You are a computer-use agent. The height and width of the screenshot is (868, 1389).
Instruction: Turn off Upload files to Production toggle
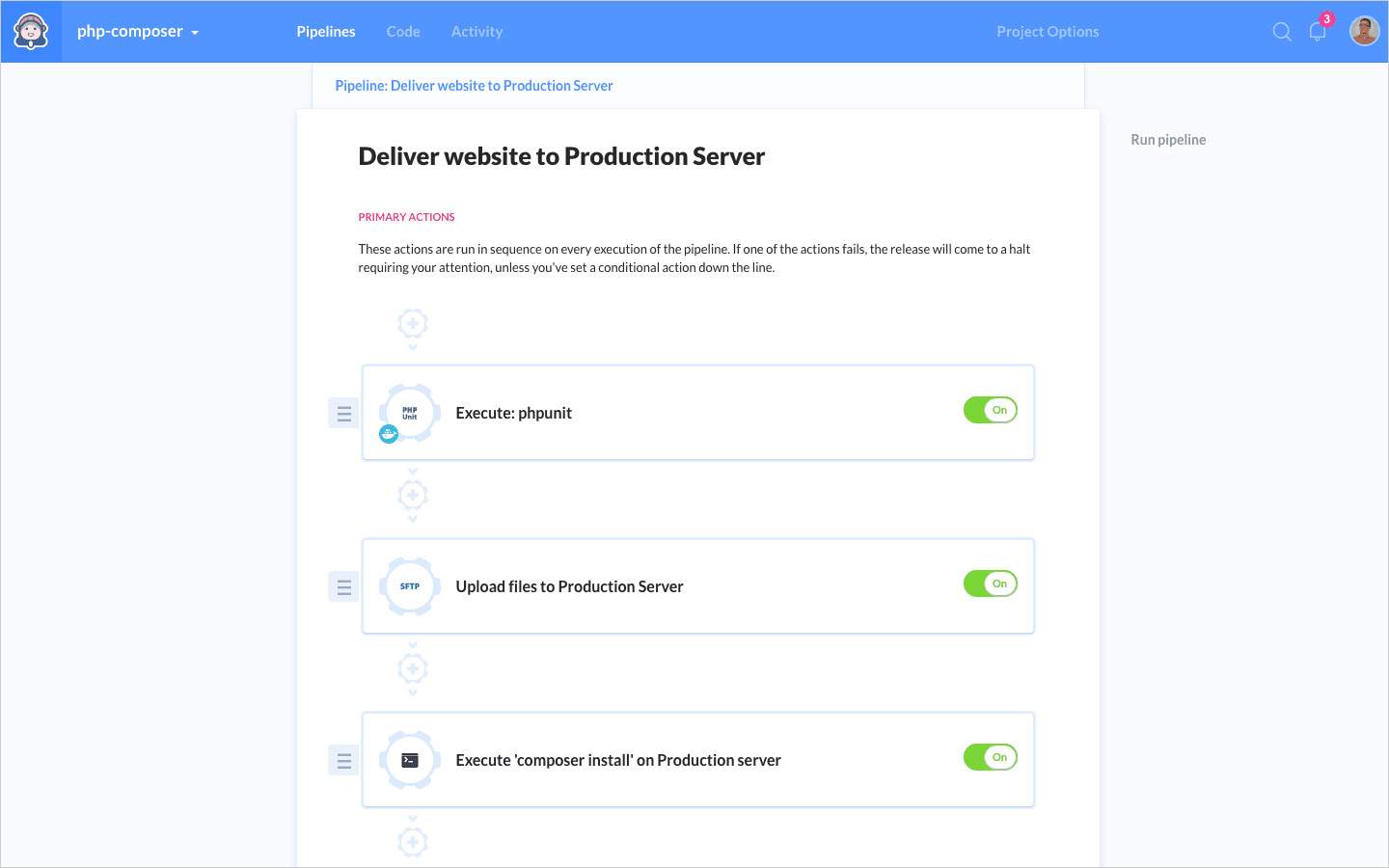click(990, 583)
